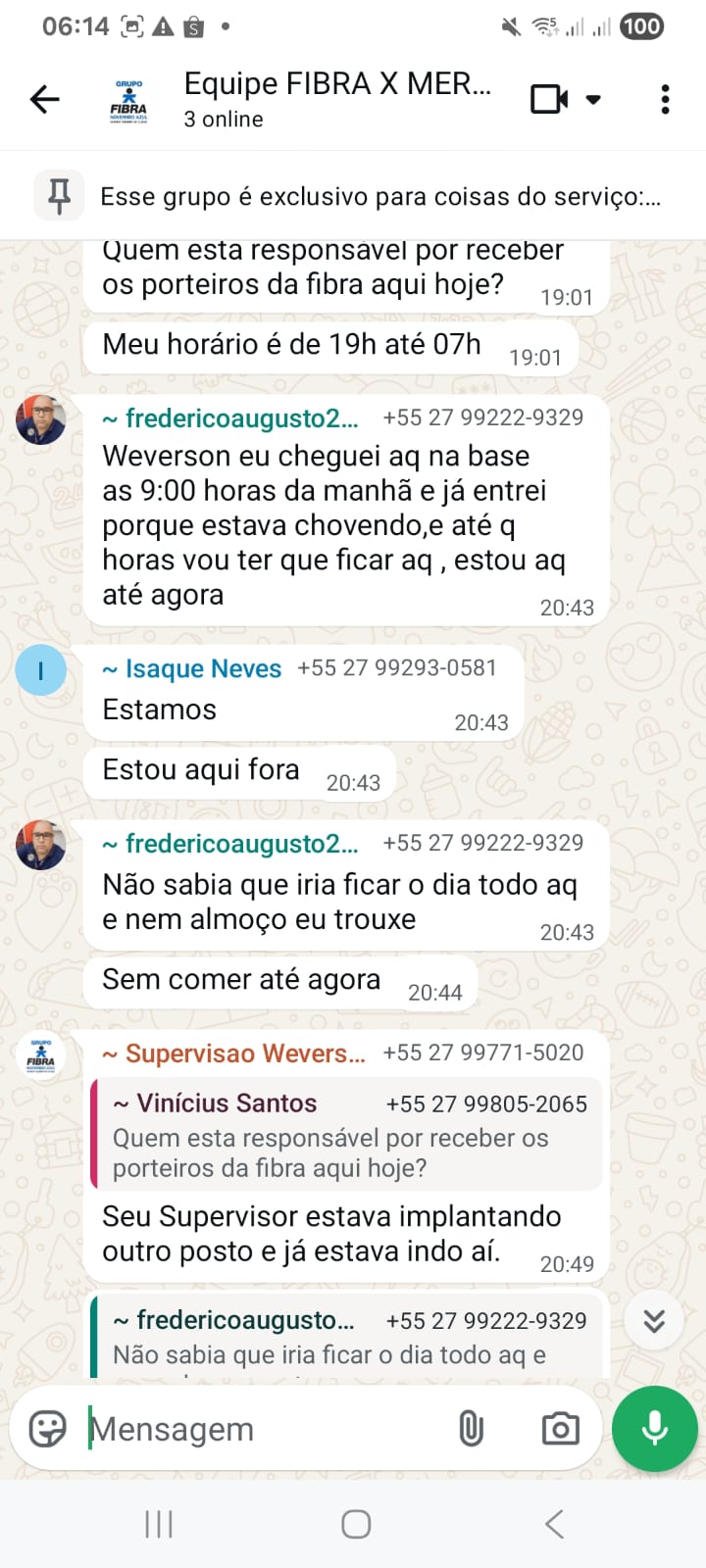This screenshot has height=1568, width=706.
Task: Record a voice message with microphone
Action: [654, 1429]
